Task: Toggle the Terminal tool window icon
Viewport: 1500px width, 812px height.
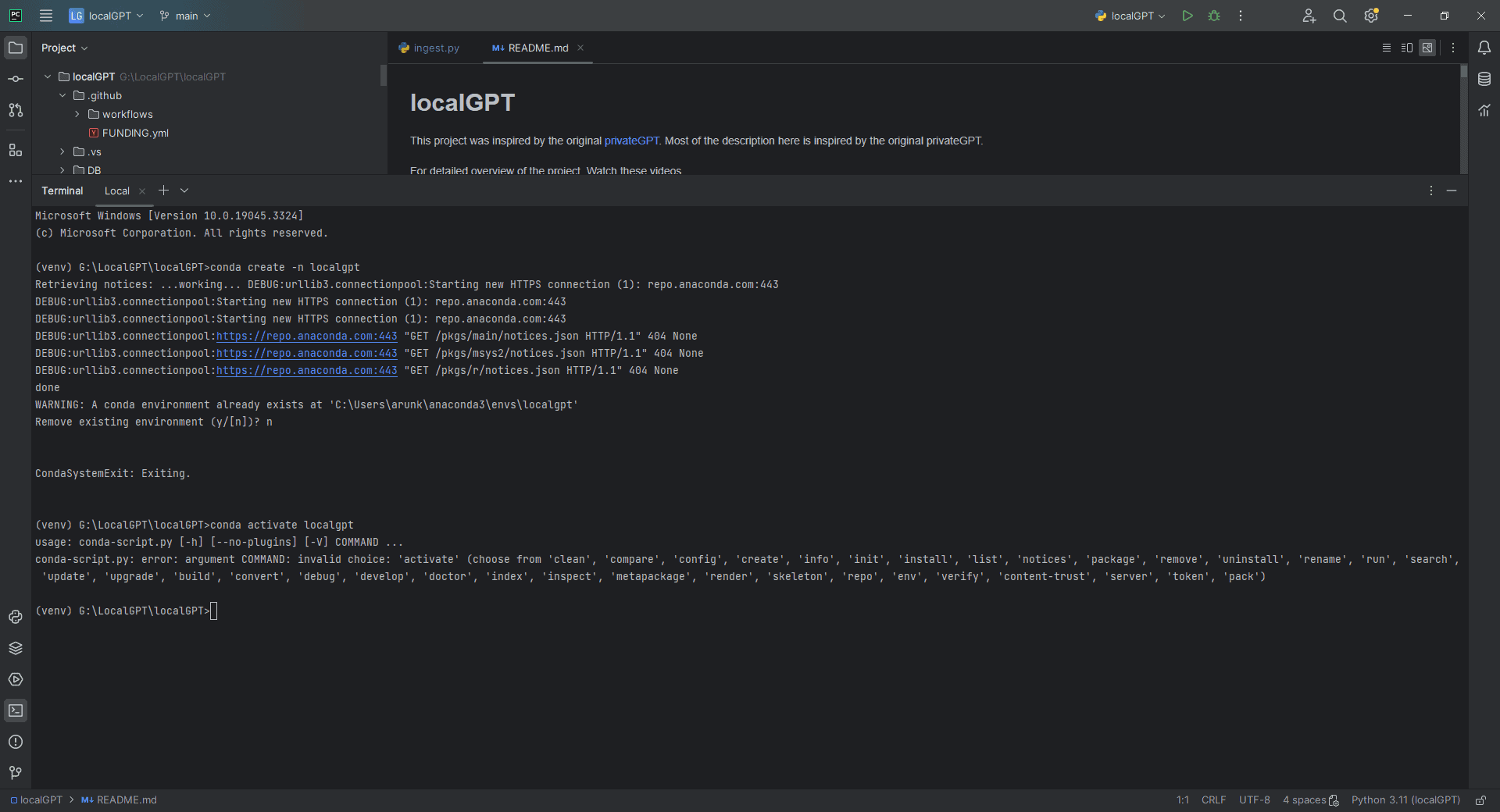Action: click(16, 710)
